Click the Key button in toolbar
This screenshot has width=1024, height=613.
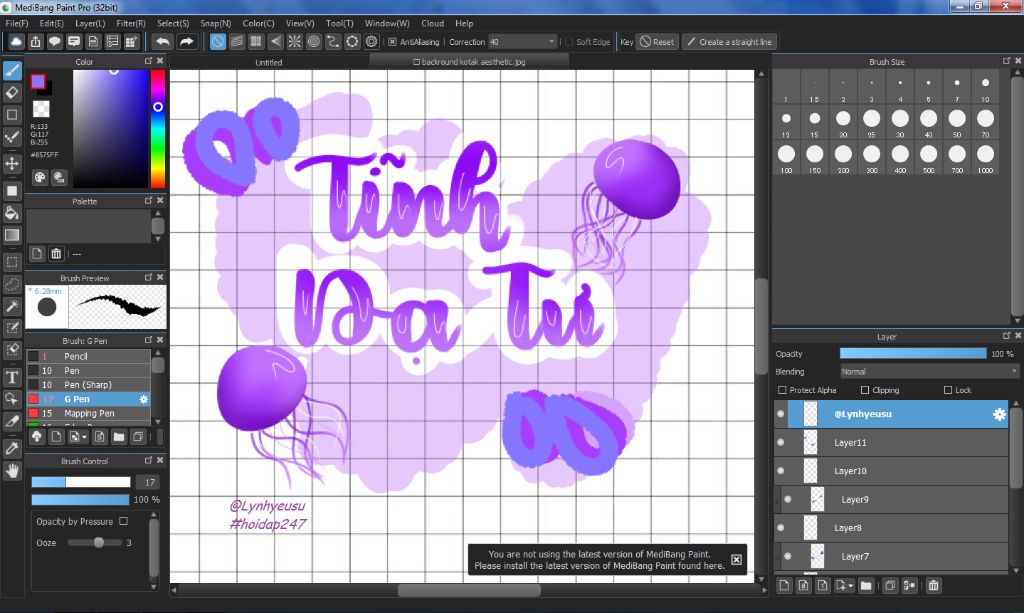[x=626, y=42]
